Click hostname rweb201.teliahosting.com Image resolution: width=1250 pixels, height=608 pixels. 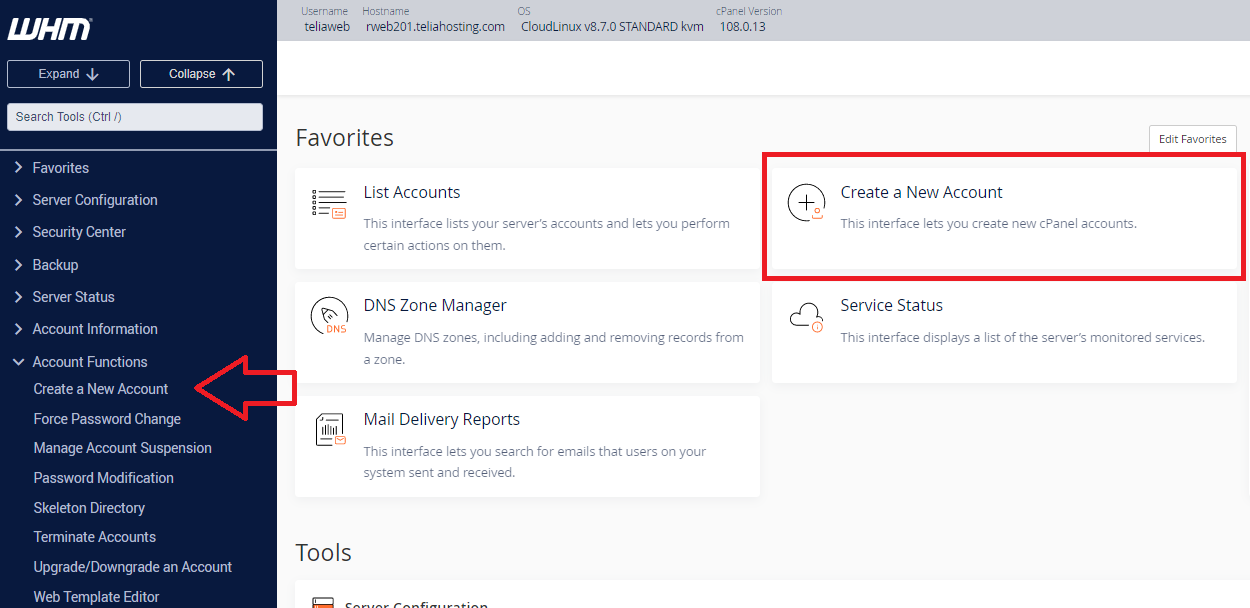[433, 27]
